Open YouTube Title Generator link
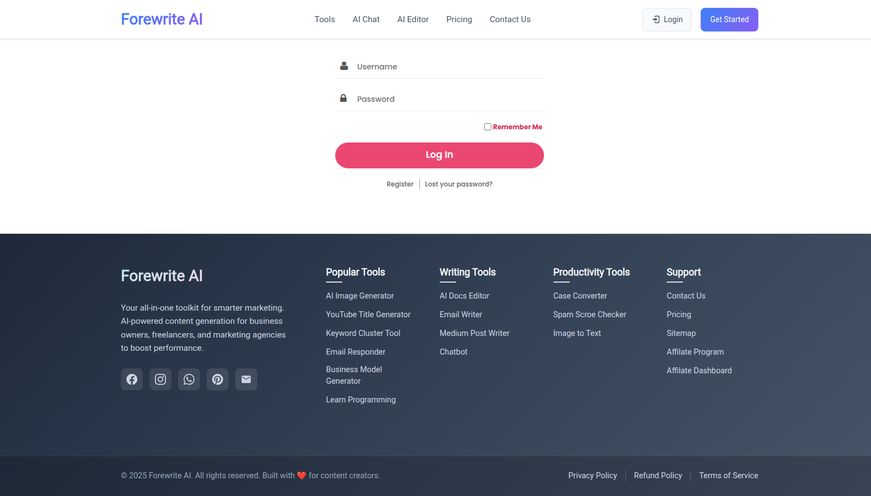The image size is (871, 496). [368, 314]
